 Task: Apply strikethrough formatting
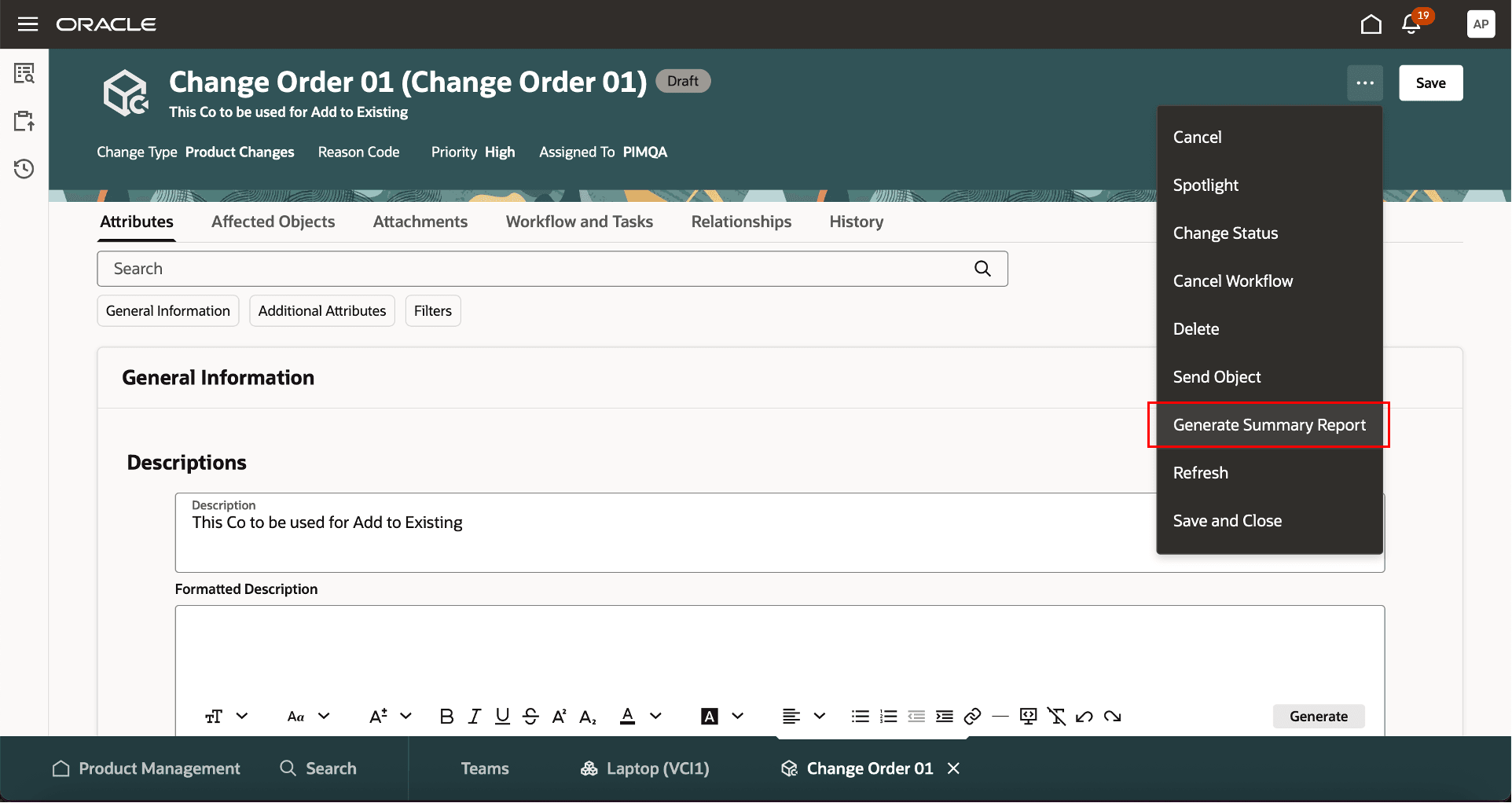point(530,716)
